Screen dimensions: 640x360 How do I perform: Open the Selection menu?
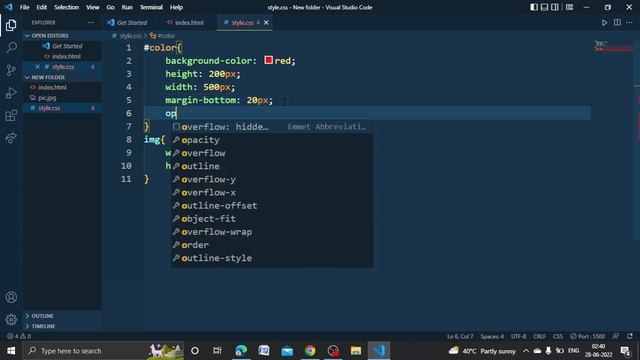tap(67, 7)
